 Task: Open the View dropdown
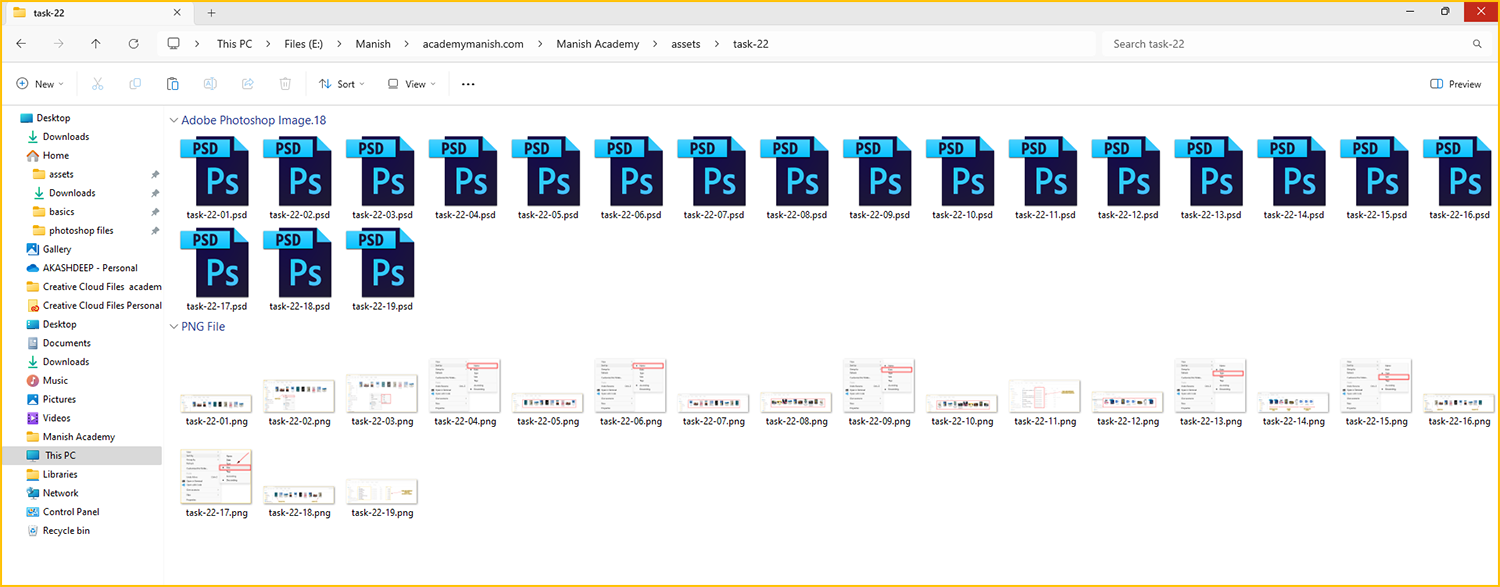pyautogui.click(x=411, y=84)
